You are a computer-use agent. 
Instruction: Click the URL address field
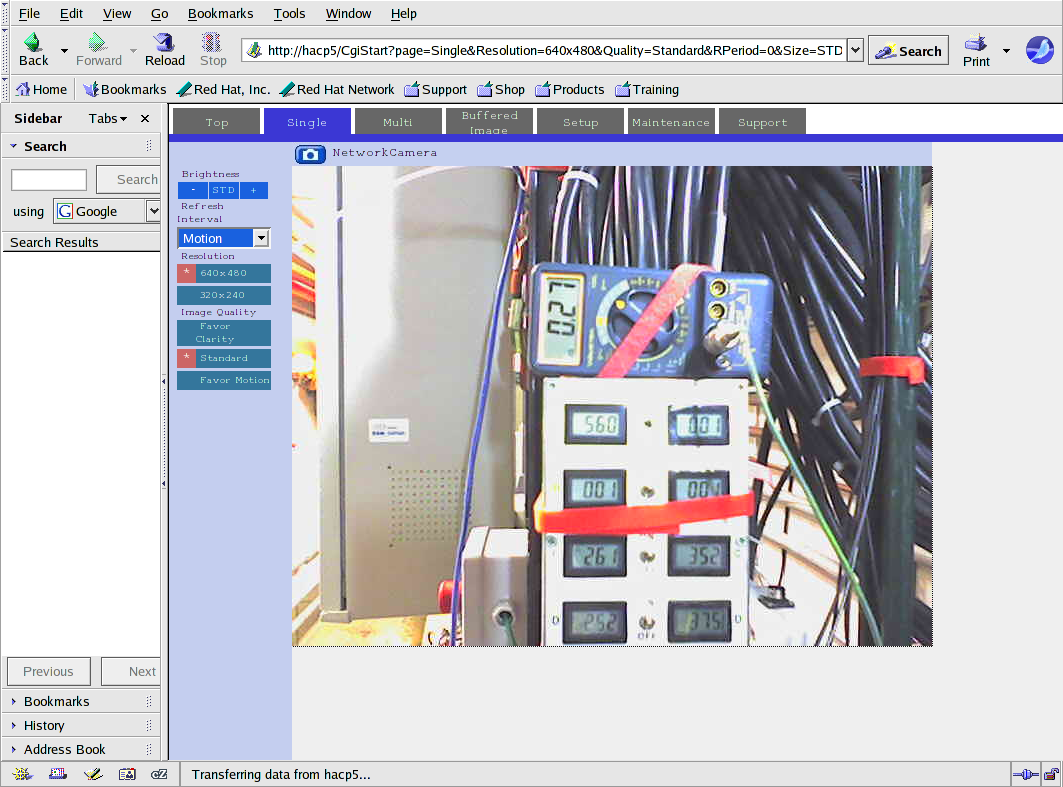pos(555,50)
